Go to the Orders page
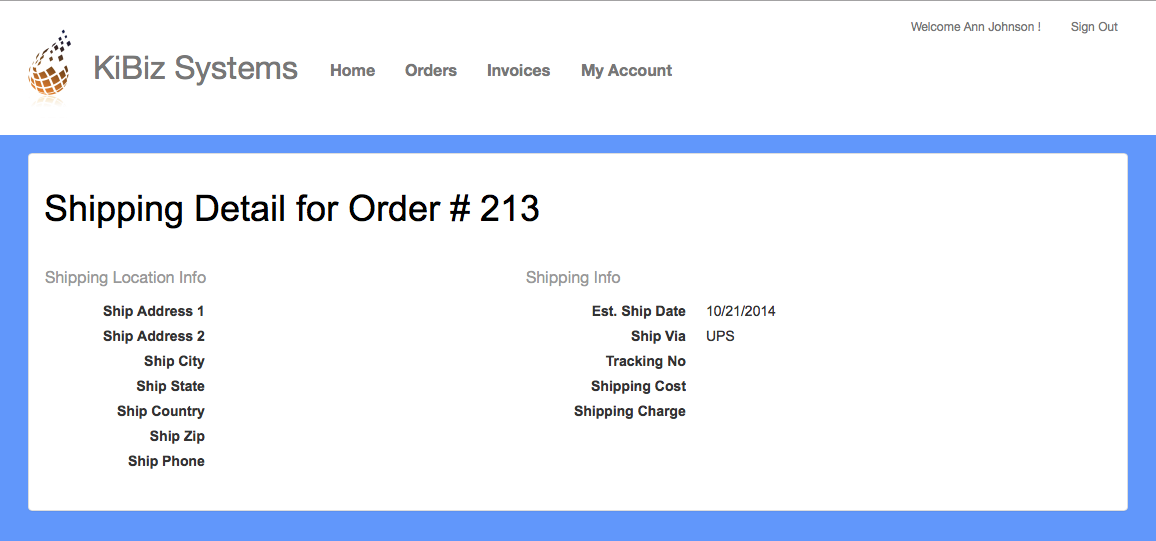 pos(431,71)
